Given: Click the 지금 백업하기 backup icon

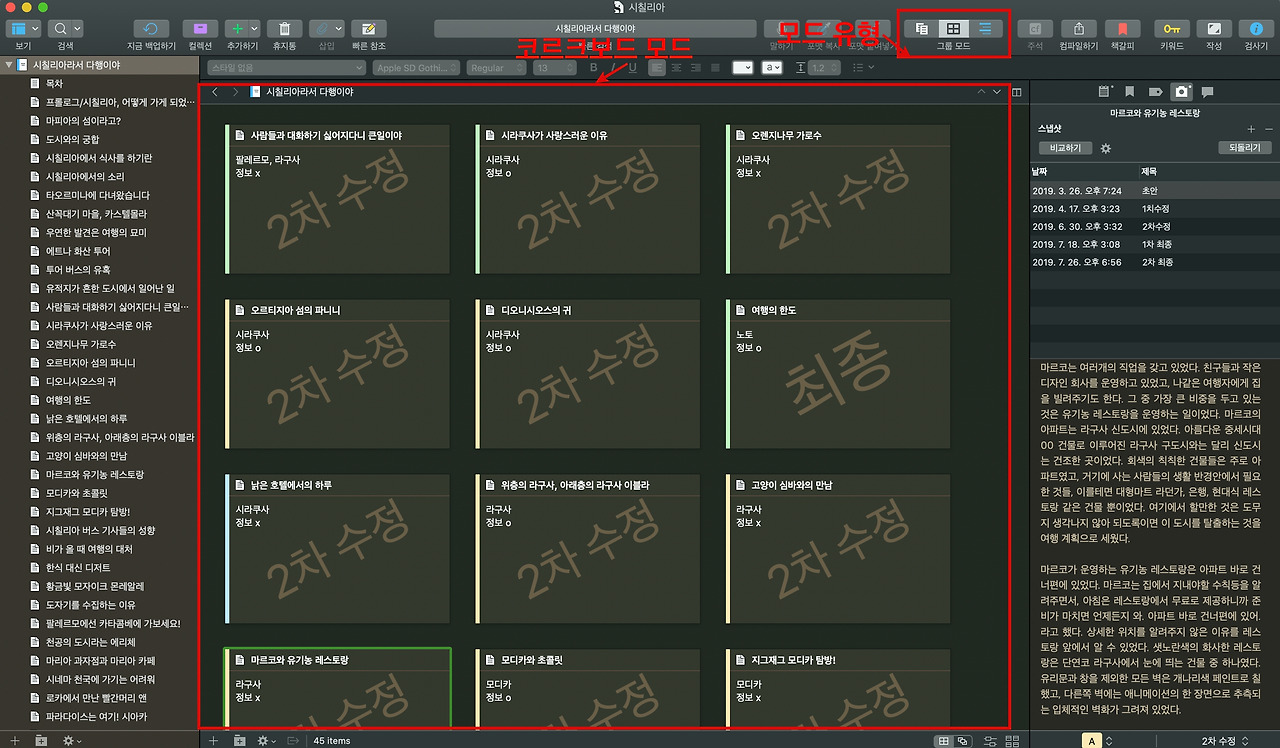Looking at the screenshot, I should pos(151,29).
